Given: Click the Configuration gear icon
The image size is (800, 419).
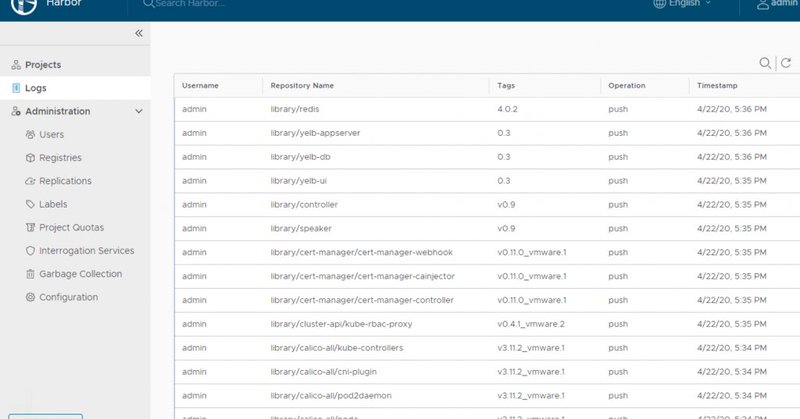Looking at the screenshot, I should tap(30, 297).
